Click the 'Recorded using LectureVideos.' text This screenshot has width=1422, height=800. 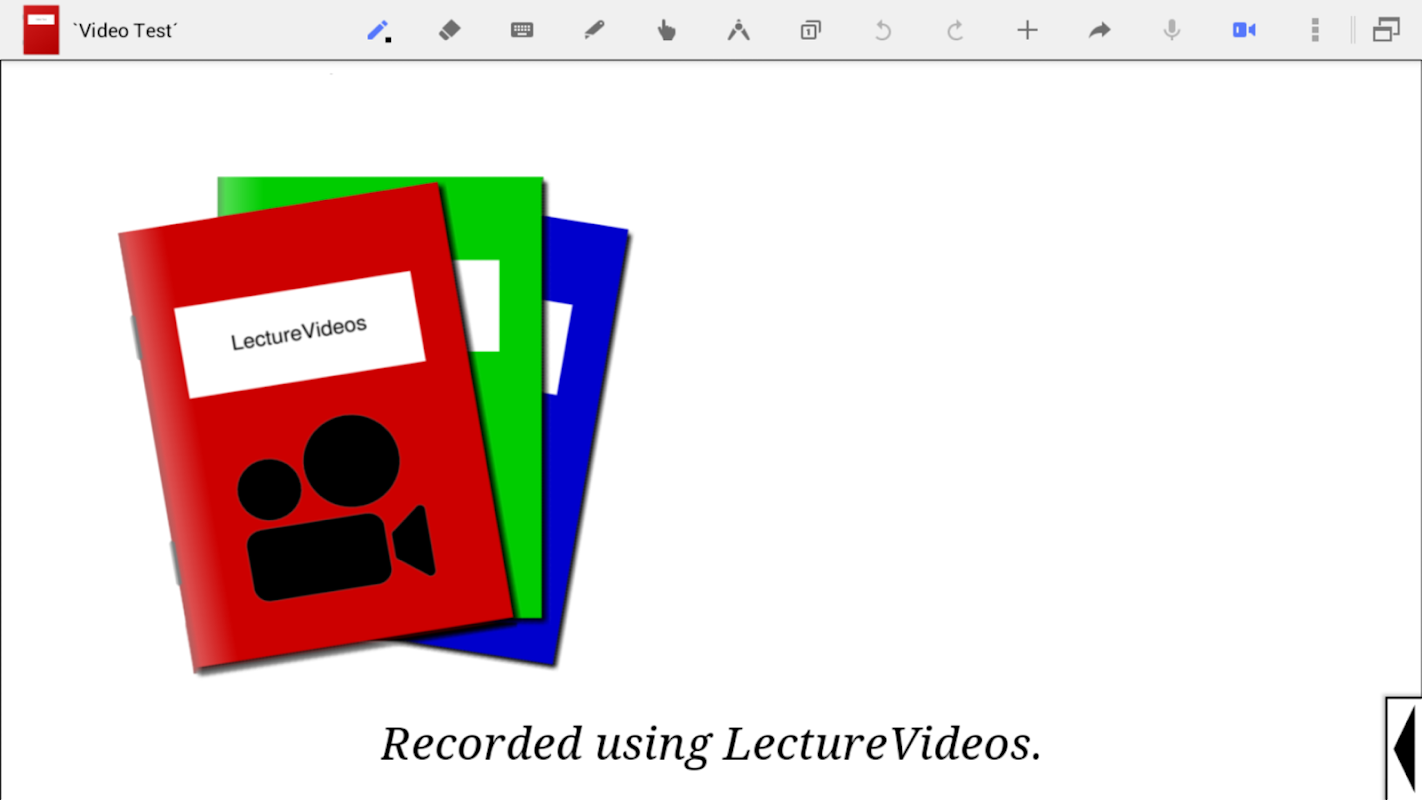pos(711,744)
